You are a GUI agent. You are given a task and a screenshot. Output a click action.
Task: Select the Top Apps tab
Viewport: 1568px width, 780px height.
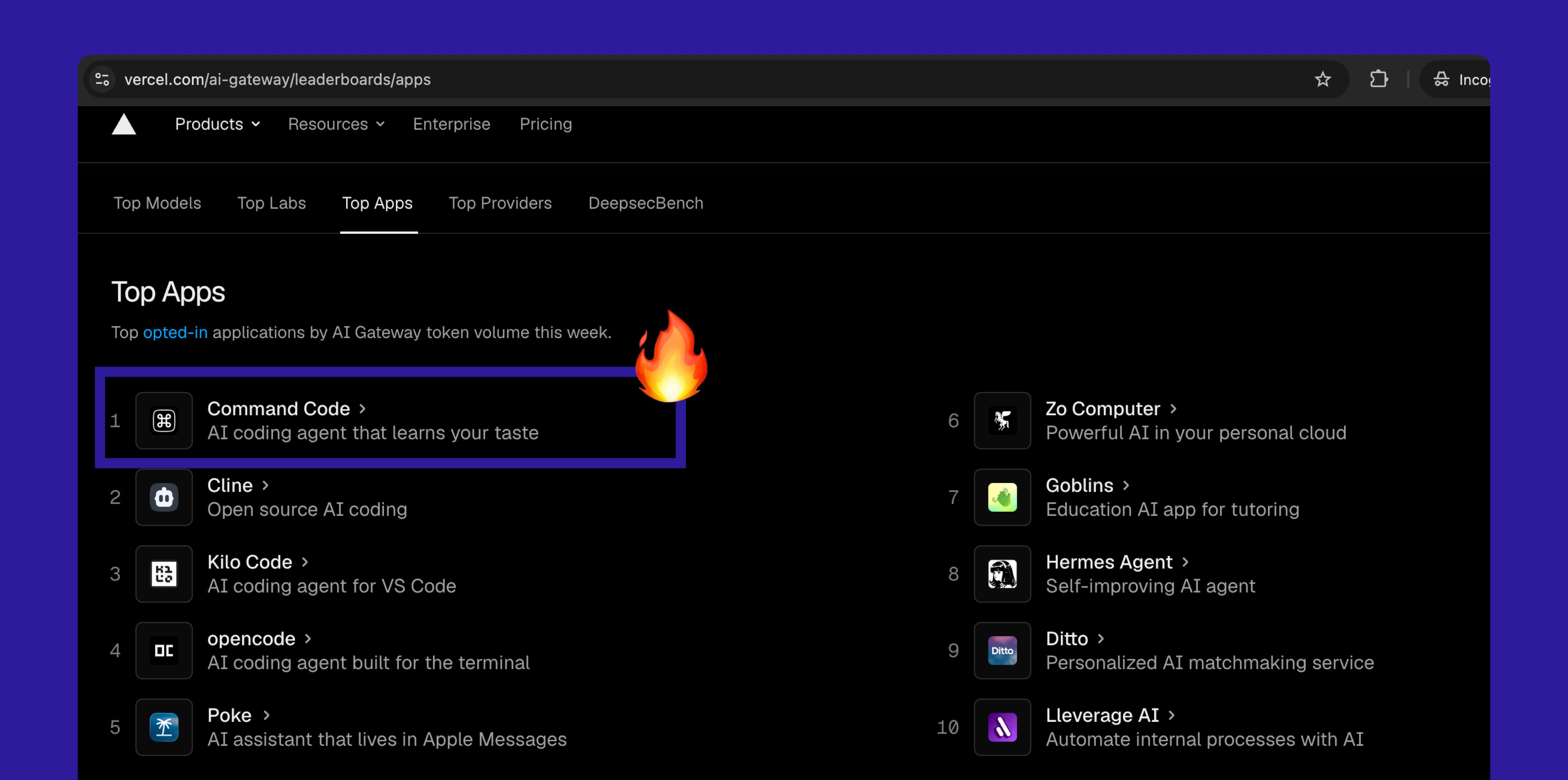(x=377, y=203)
